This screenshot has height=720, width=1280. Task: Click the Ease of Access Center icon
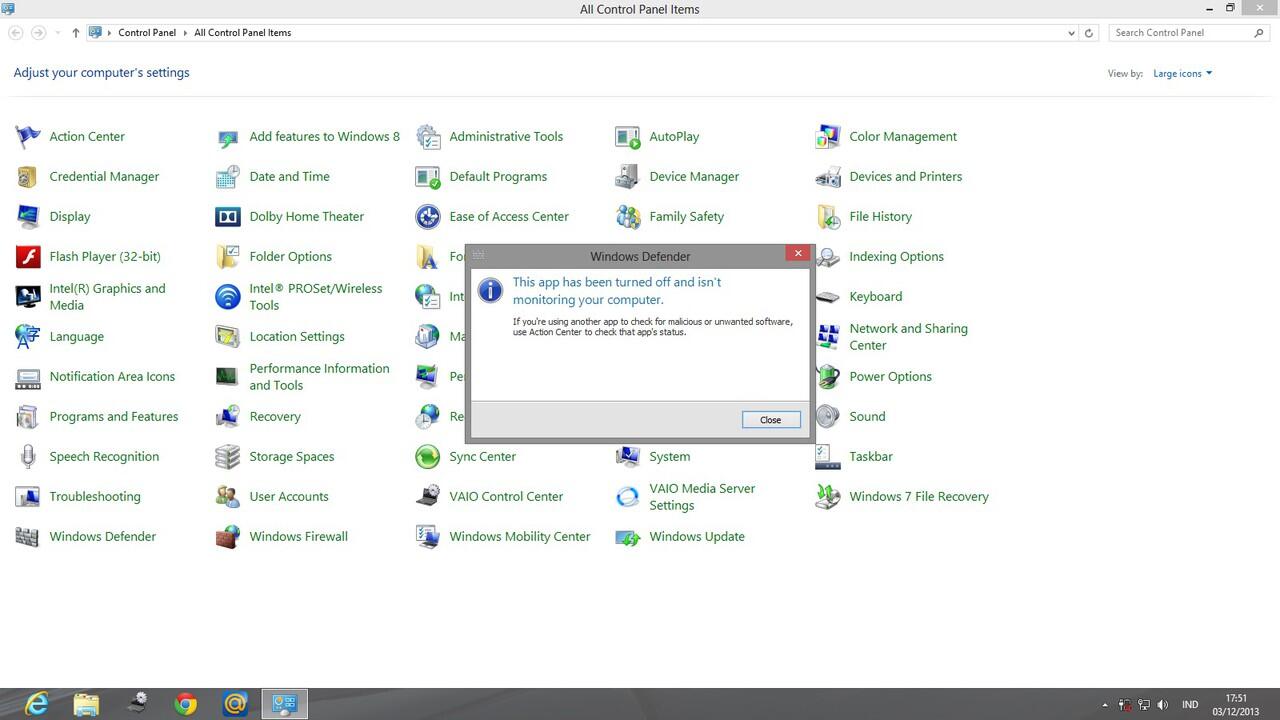pyautogui.click(x=428, y=217)
